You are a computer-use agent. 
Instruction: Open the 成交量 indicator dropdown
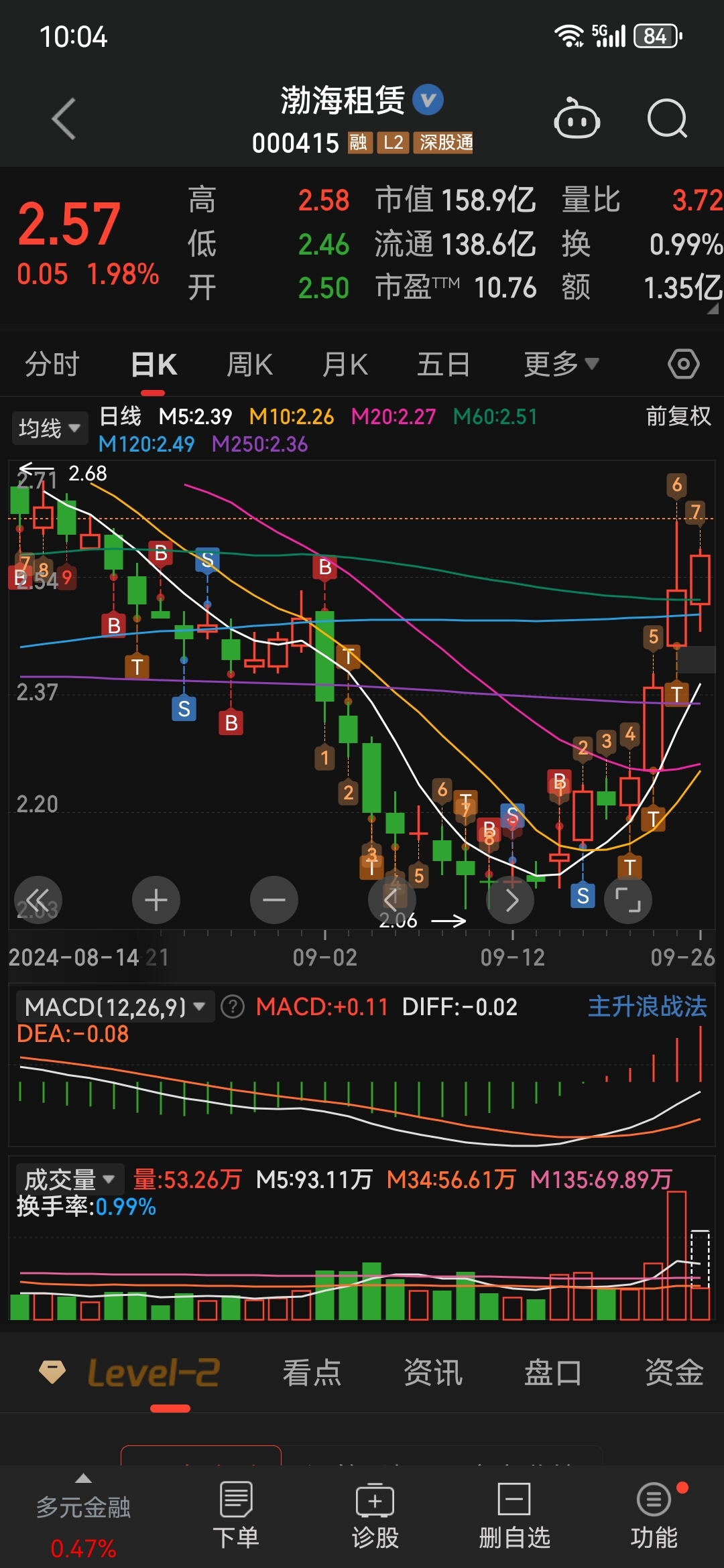click(x=70, y=1179)
